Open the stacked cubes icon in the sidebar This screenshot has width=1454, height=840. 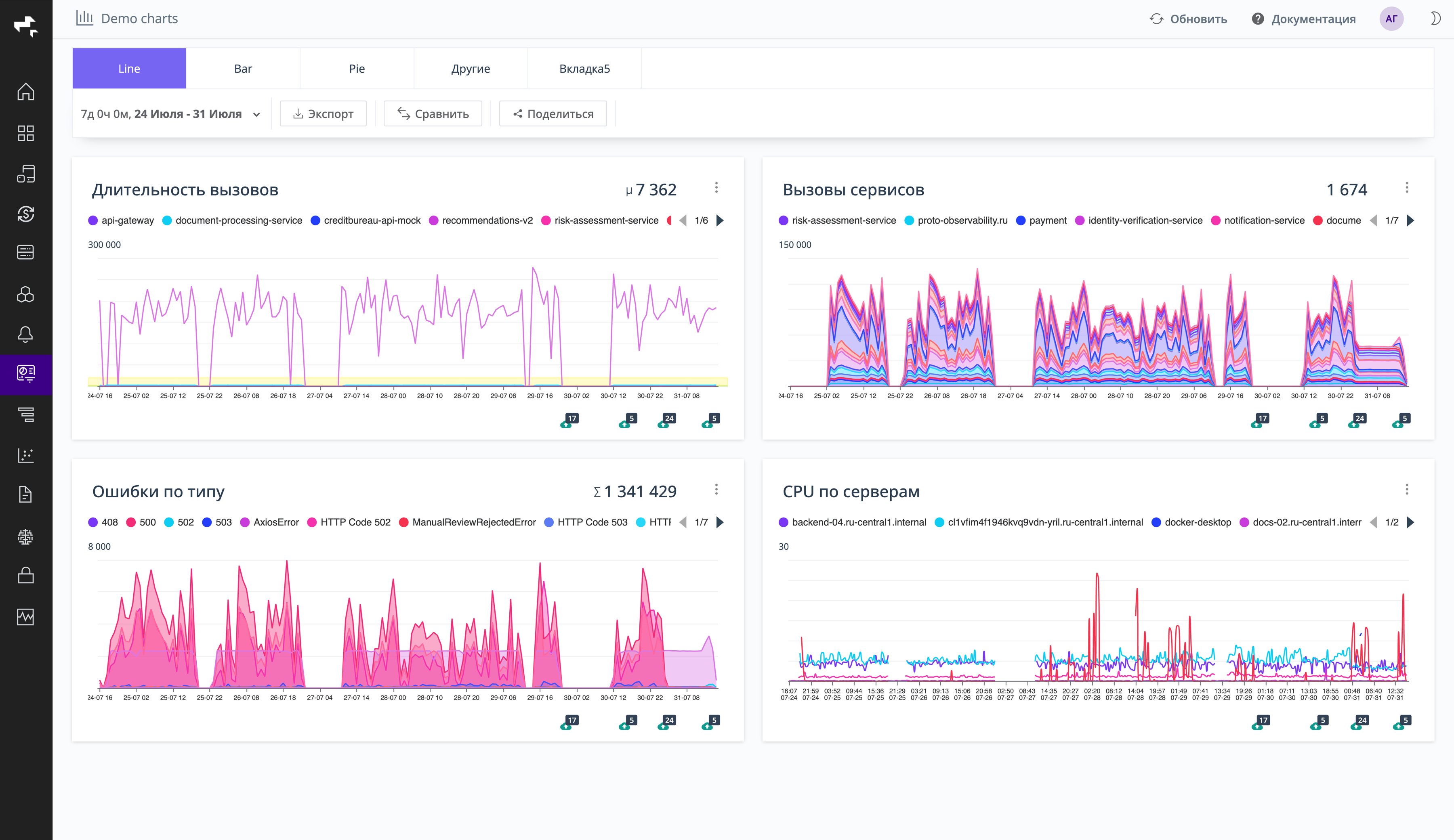tap(26, 294)
